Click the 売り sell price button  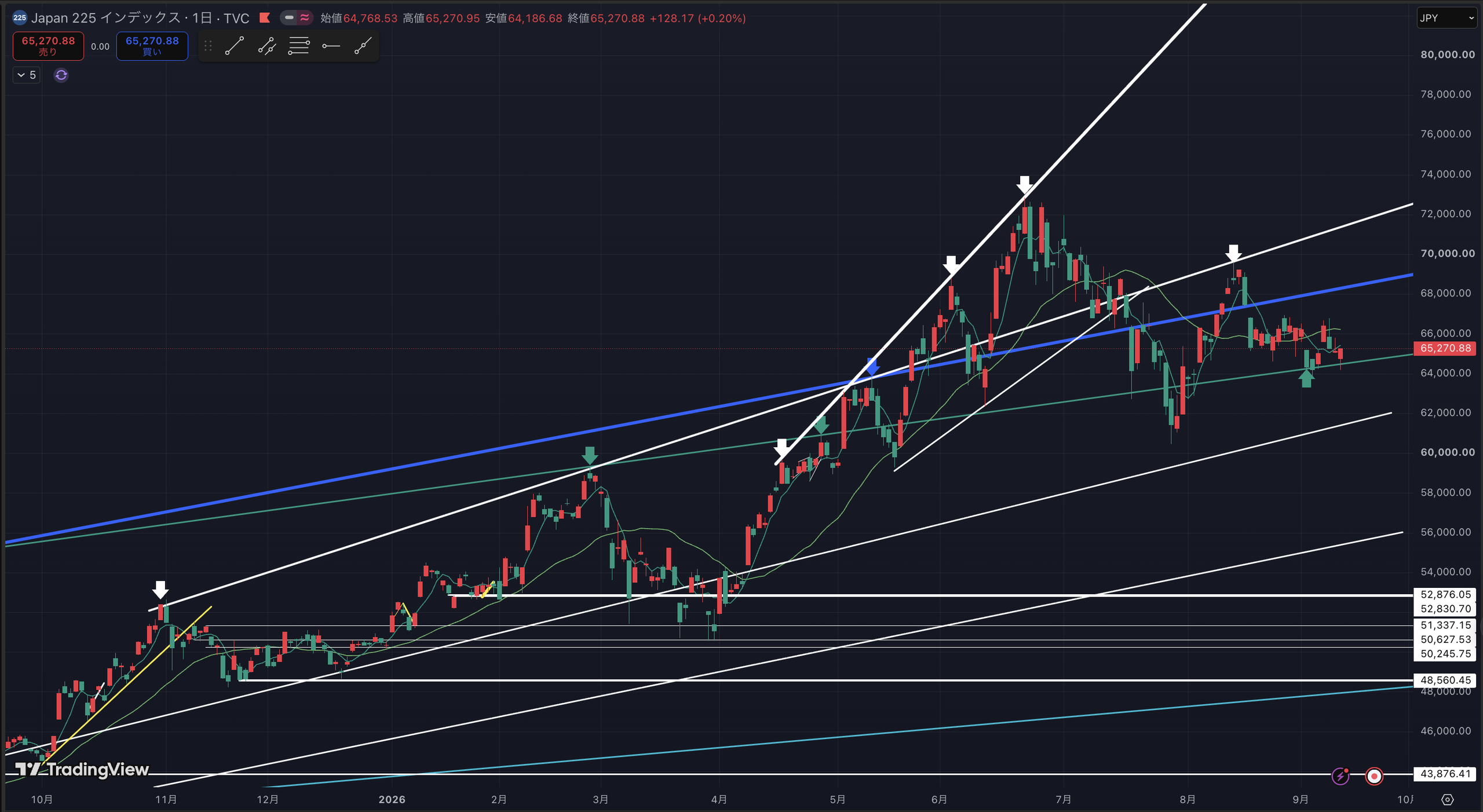[x=48, y=46]
